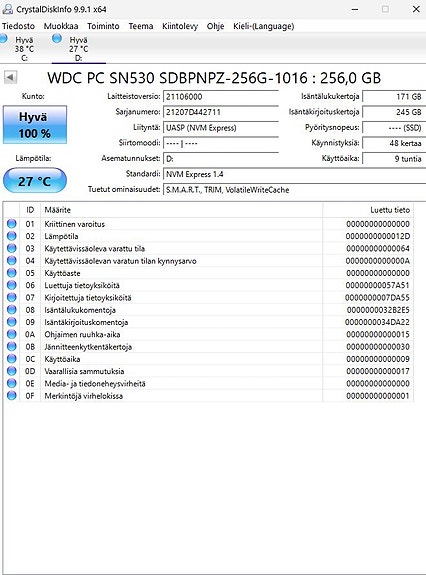426x575 pixels.
Task: Open the Kiintolevy menu
Action: (180, 26)
